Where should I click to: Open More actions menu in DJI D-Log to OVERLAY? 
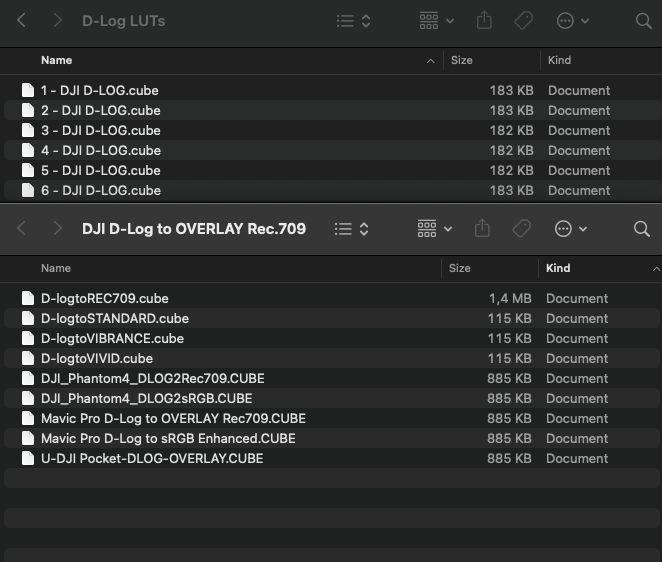(571, 229)
